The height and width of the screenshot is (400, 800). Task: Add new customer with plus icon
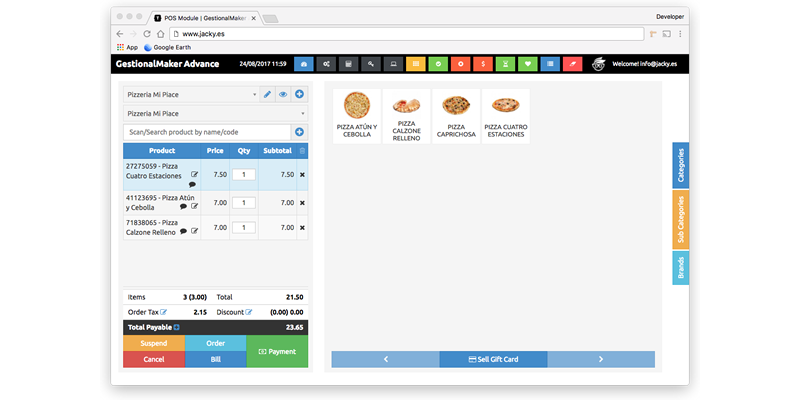point(299,94)
